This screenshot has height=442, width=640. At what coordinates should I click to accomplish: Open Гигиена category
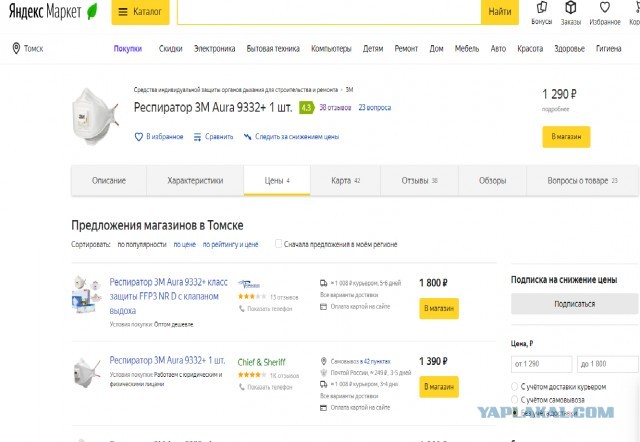(x=608, y=49)
